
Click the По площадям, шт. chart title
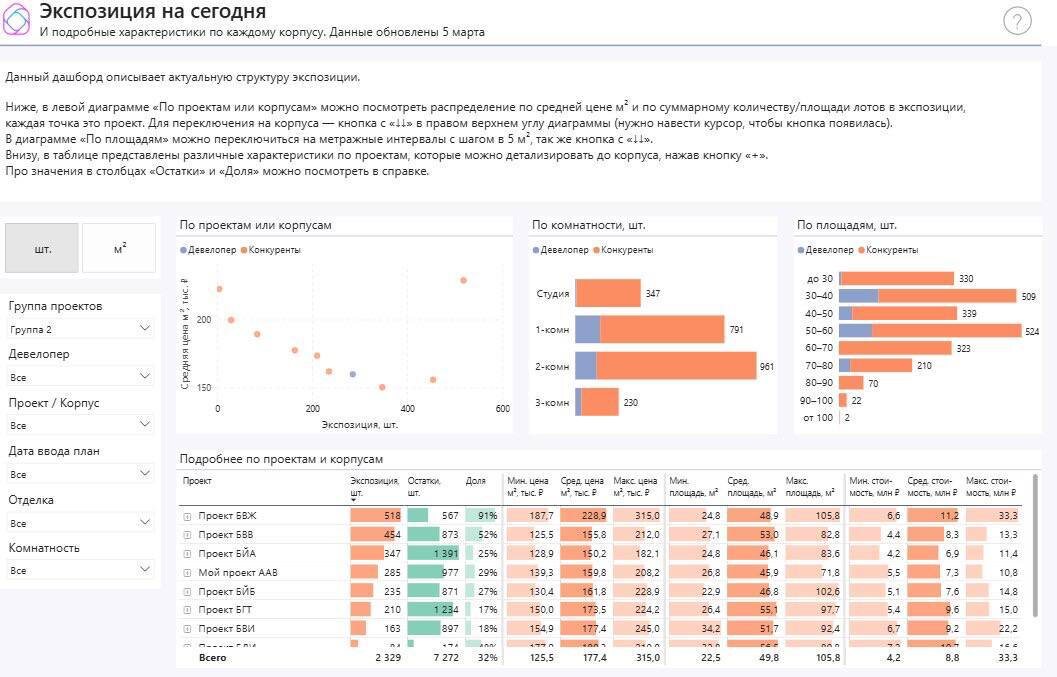pyautogui.click(x=847, y=225)
